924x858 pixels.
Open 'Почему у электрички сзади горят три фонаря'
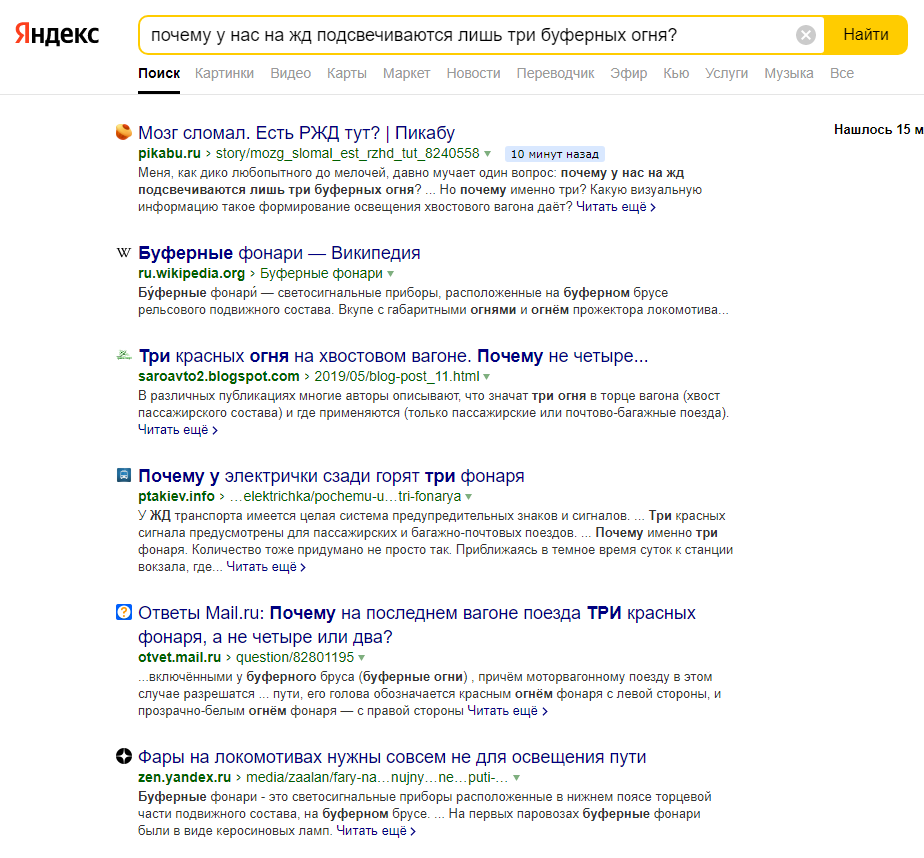pos(331,476)
